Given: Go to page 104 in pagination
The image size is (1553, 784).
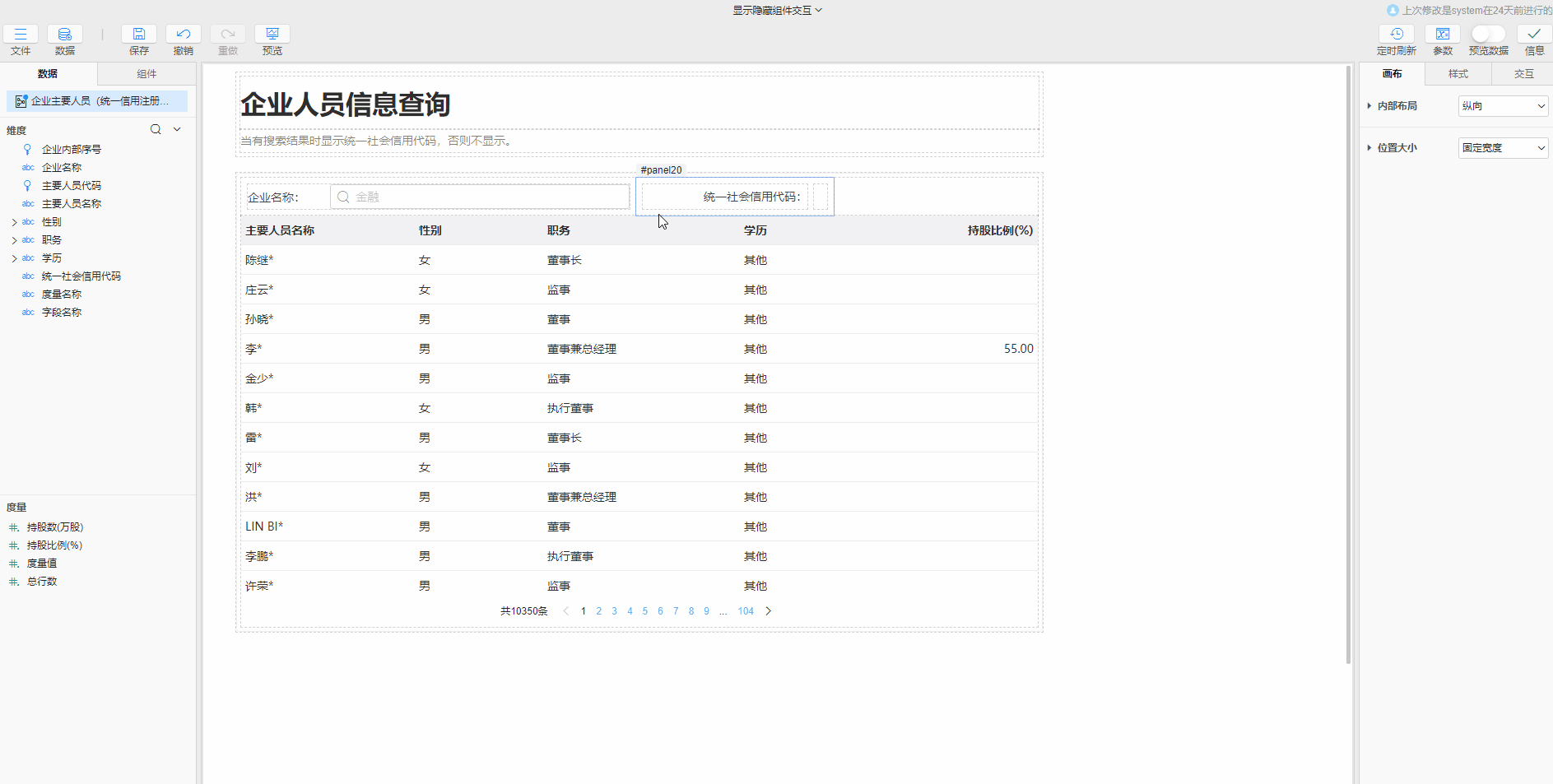Looking at the screenshot, I should tap(746, 611).
